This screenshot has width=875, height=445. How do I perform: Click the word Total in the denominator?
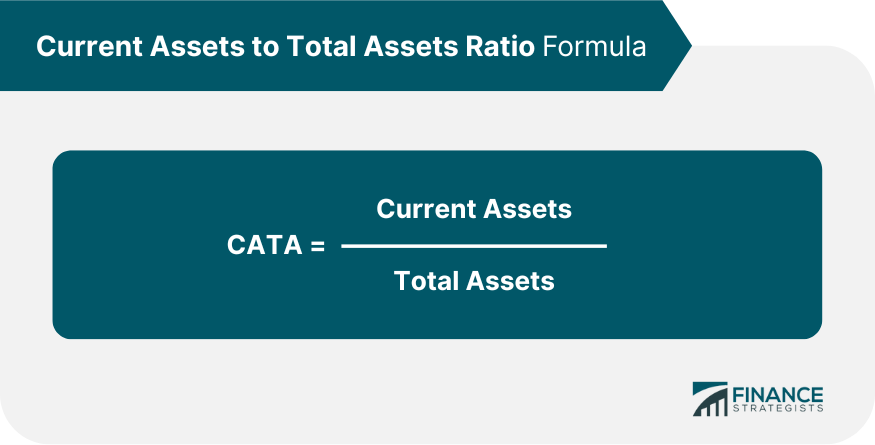pos(424,281)
